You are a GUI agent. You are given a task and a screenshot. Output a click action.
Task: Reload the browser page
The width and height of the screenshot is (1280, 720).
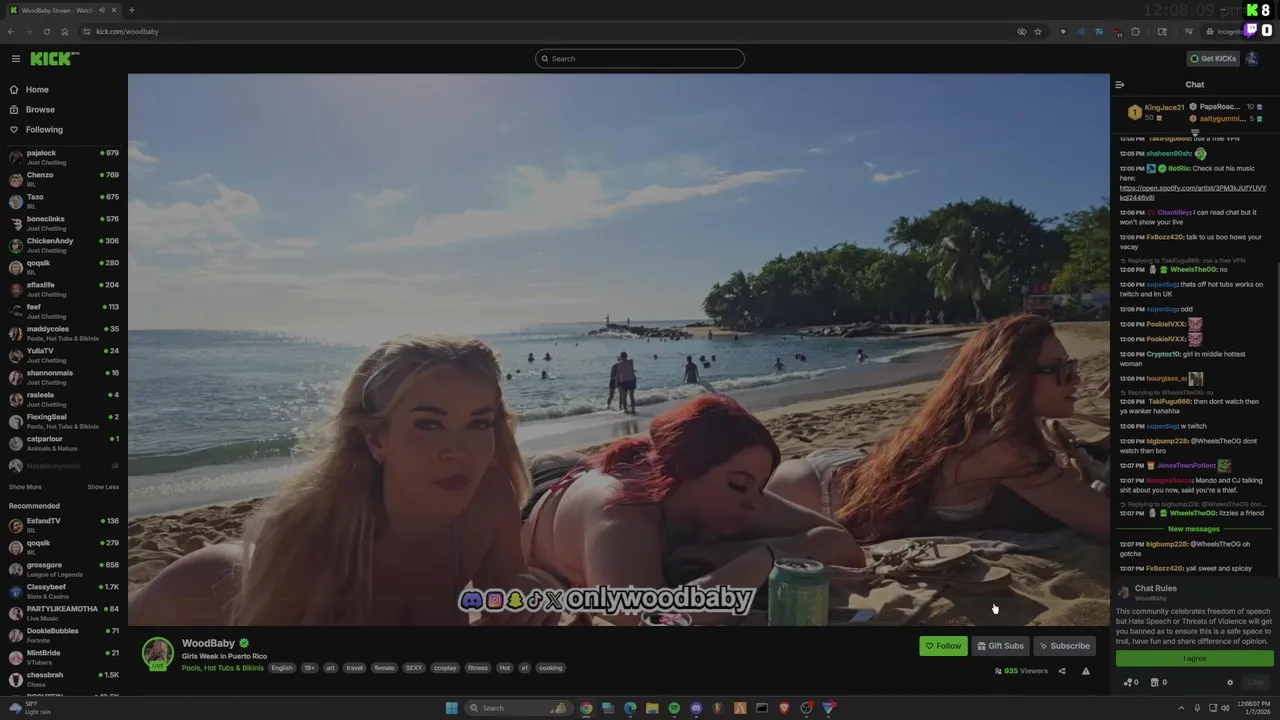coord(46,32)
